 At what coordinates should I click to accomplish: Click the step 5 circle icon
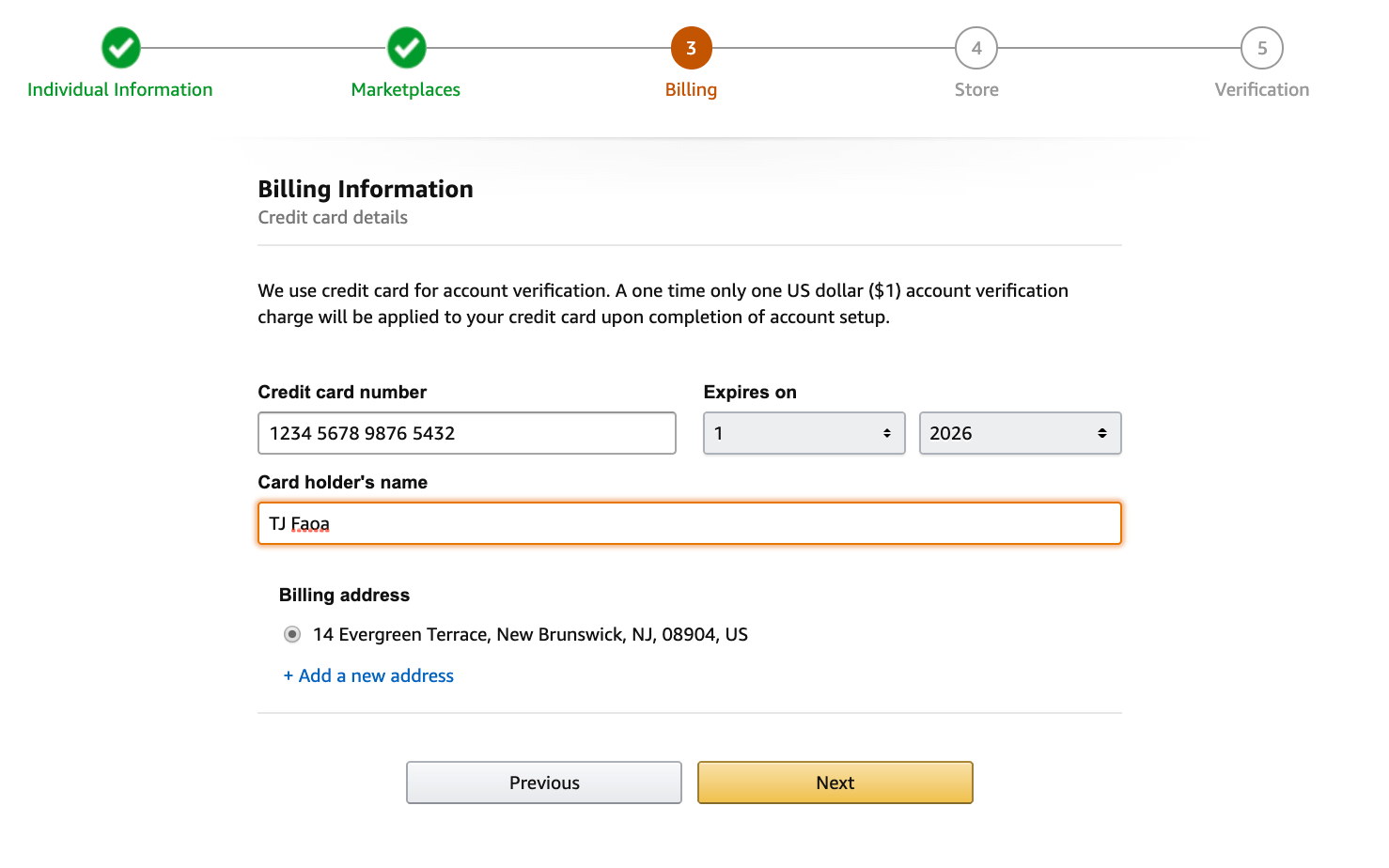[1261, 48]
